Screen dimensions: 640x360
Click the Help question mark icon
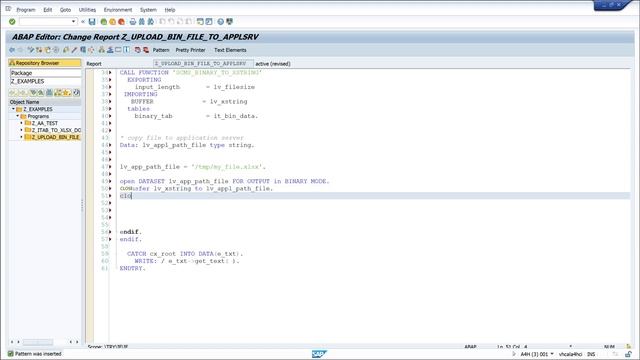220,22
